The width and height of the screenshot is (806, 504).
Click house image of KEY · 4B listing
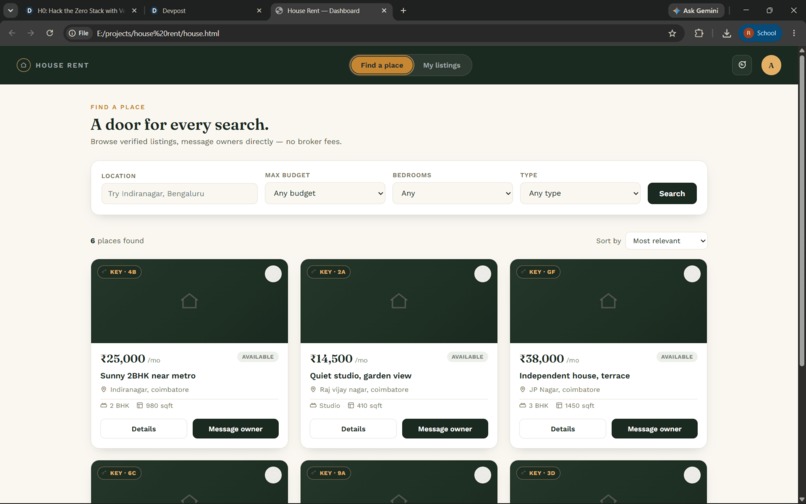(189, 301)
